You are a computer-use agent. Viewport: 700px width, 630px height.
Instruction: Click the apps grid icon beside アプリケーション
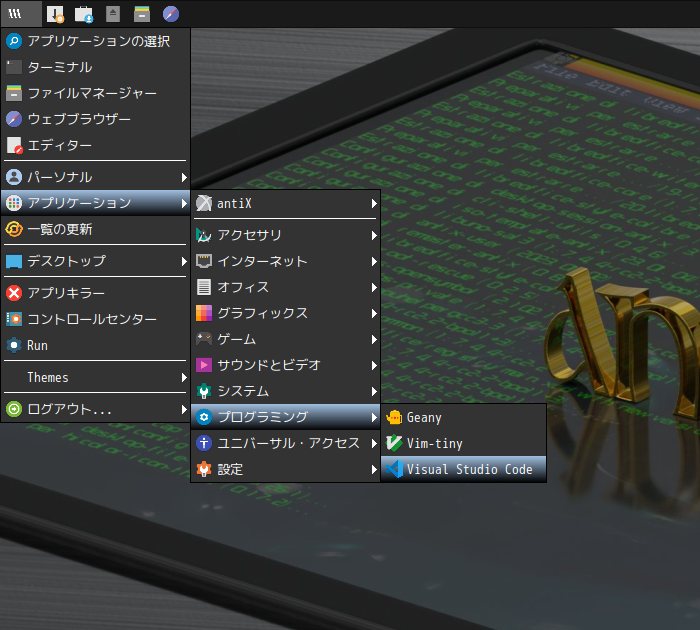pyautogui.click(x=14, y=203)
